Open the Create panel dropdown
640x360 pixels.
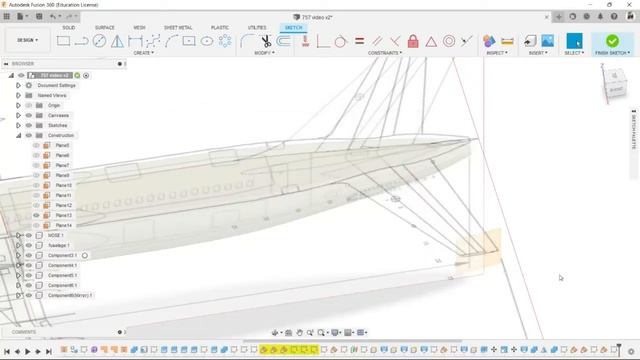pos(144,53)
